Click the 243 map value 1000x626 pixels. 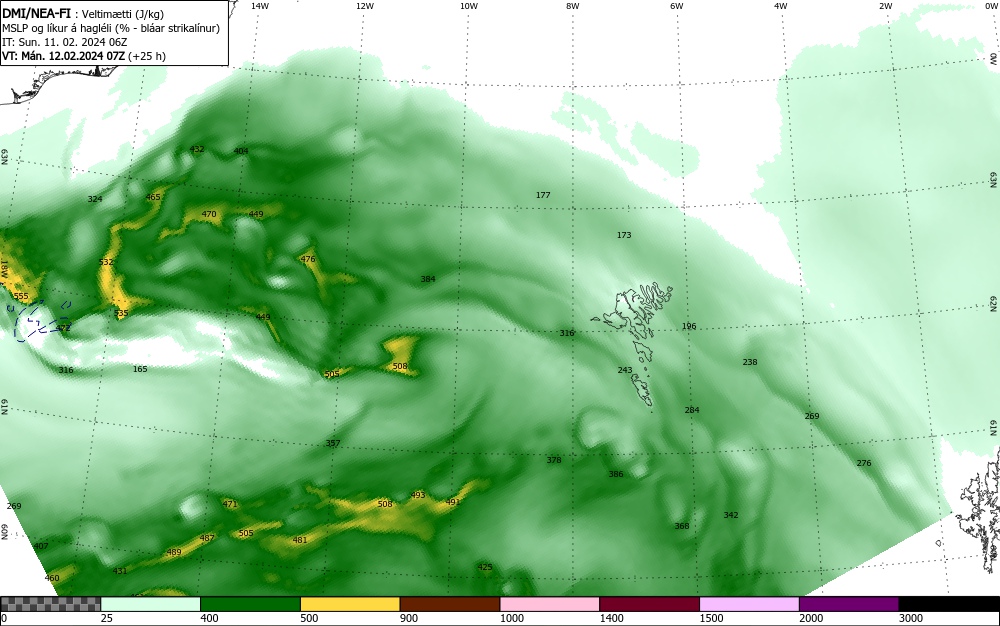tap(625, 370)
